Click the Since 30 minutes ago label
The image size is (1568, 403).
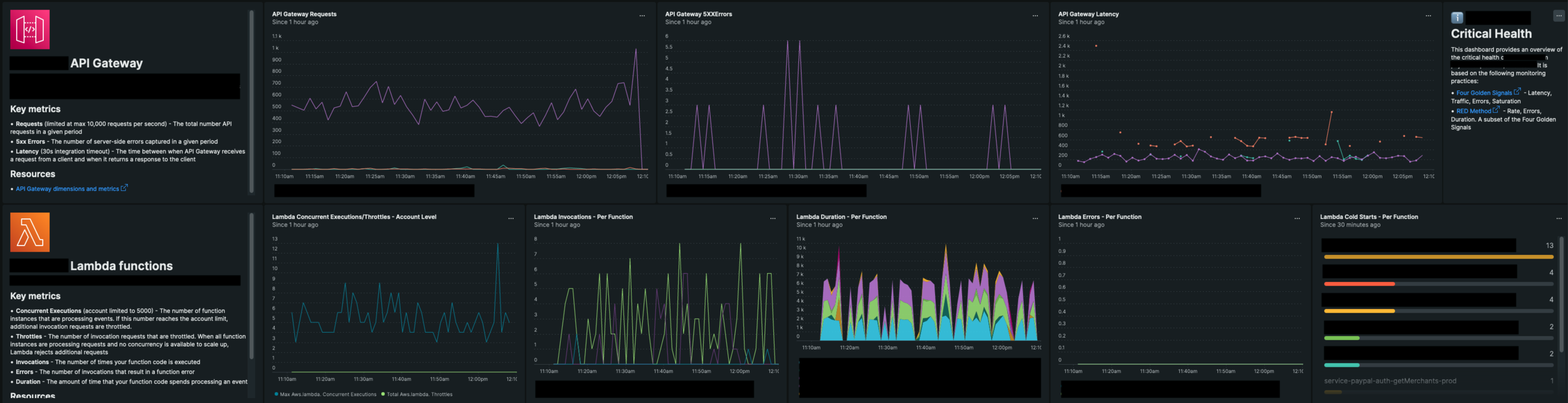(1350, 225)
